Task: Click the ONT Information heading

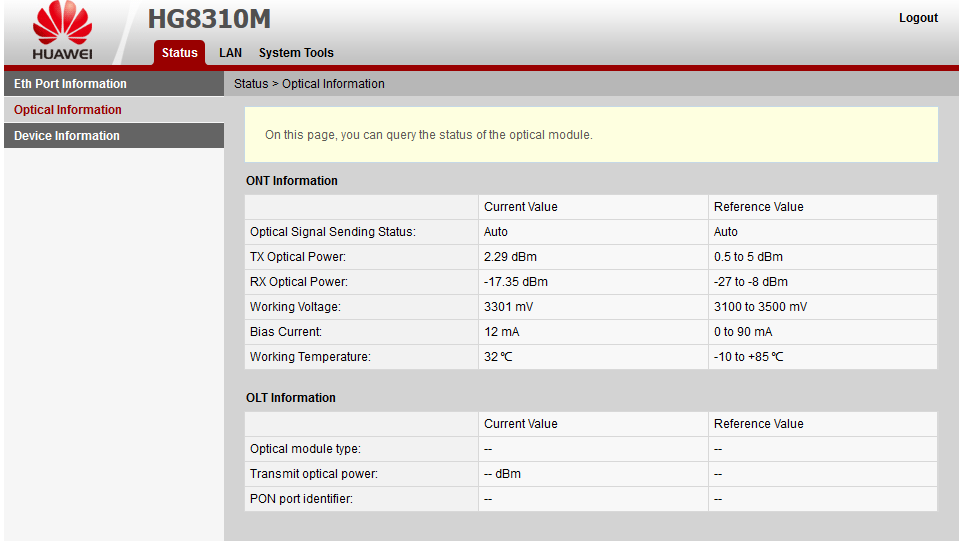Action: [x=292, y=181]
